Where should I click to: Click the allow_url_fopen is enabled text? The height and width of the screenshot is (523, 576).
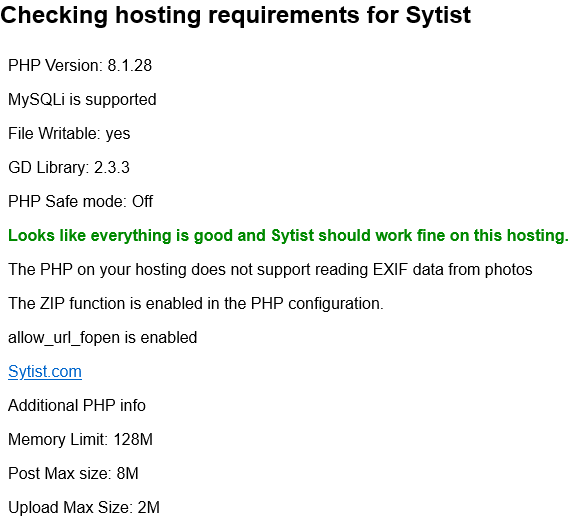pyautogui.click(x=102, y=338)
